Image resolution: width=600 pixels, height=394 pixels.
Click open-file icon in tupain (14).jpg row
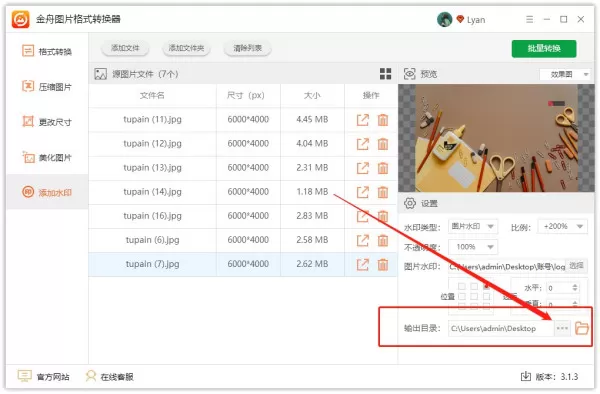(x=362, y=192)
